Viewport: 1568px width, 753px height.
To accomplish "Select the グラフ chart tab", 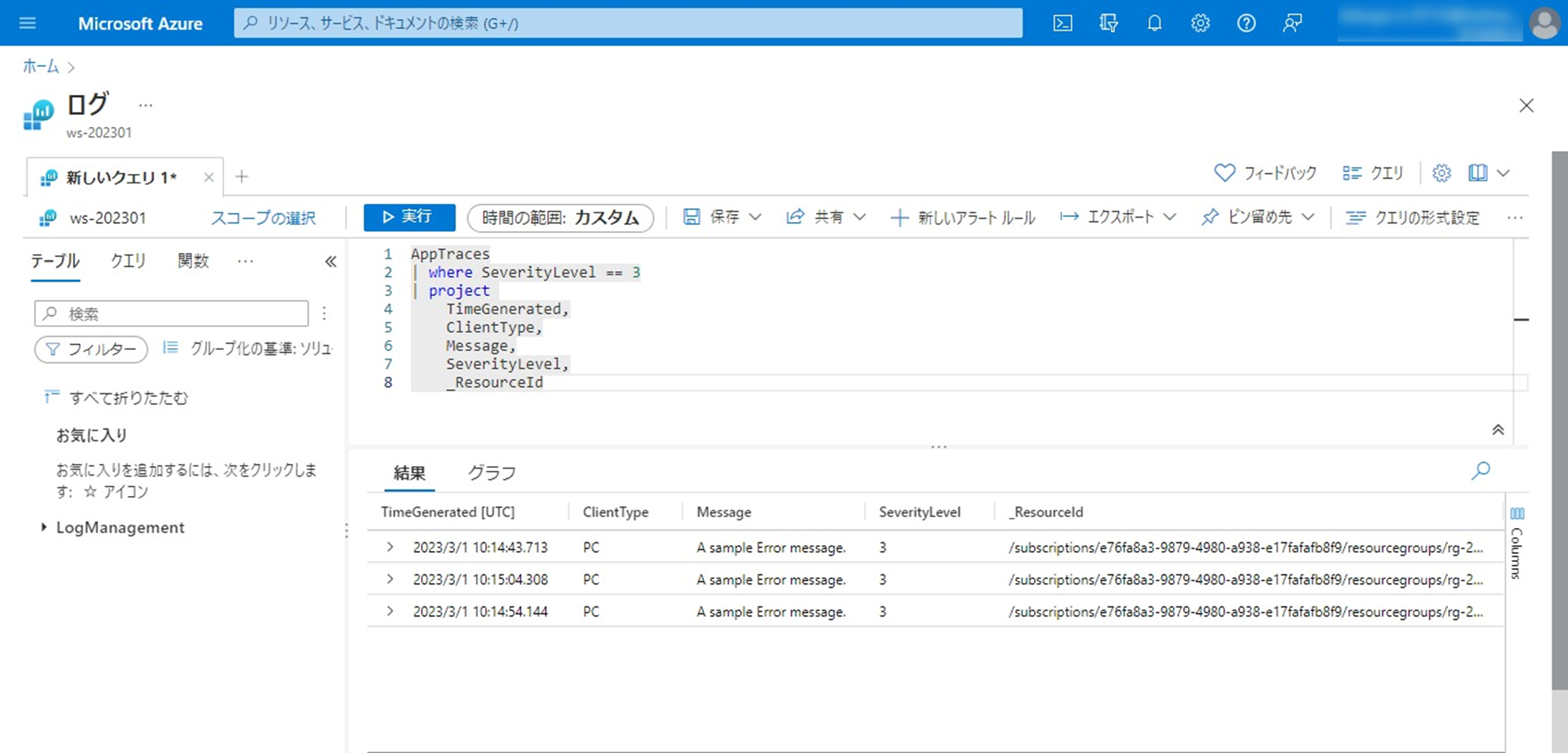I will coord(492,472).
